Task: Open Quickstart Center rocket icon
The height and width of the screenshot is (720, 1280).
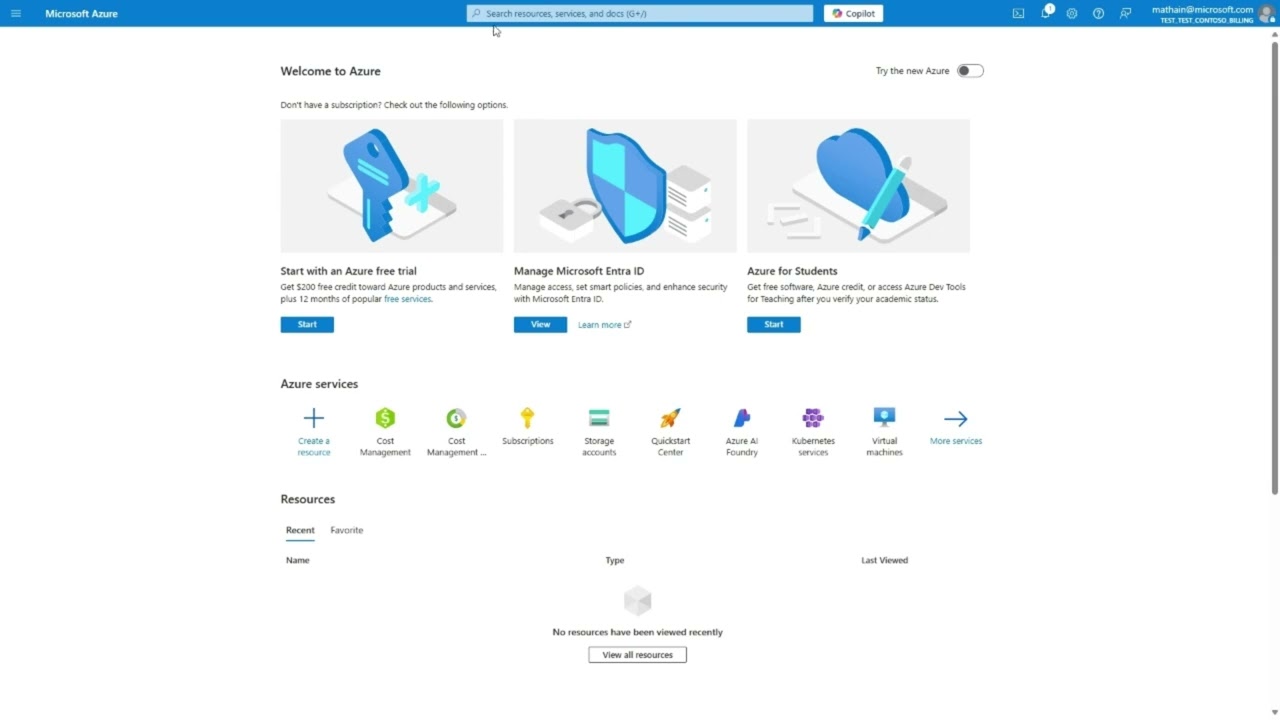Action: 670,418
